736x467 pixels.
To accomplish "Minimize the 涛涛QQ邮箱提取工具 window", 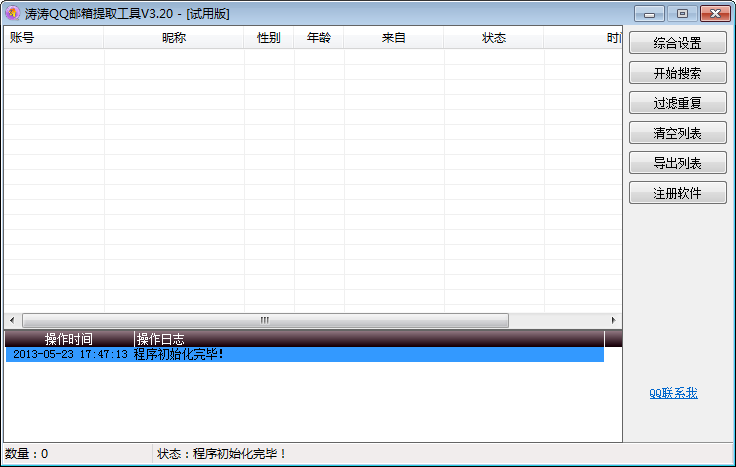I will [x=649, y=14].
